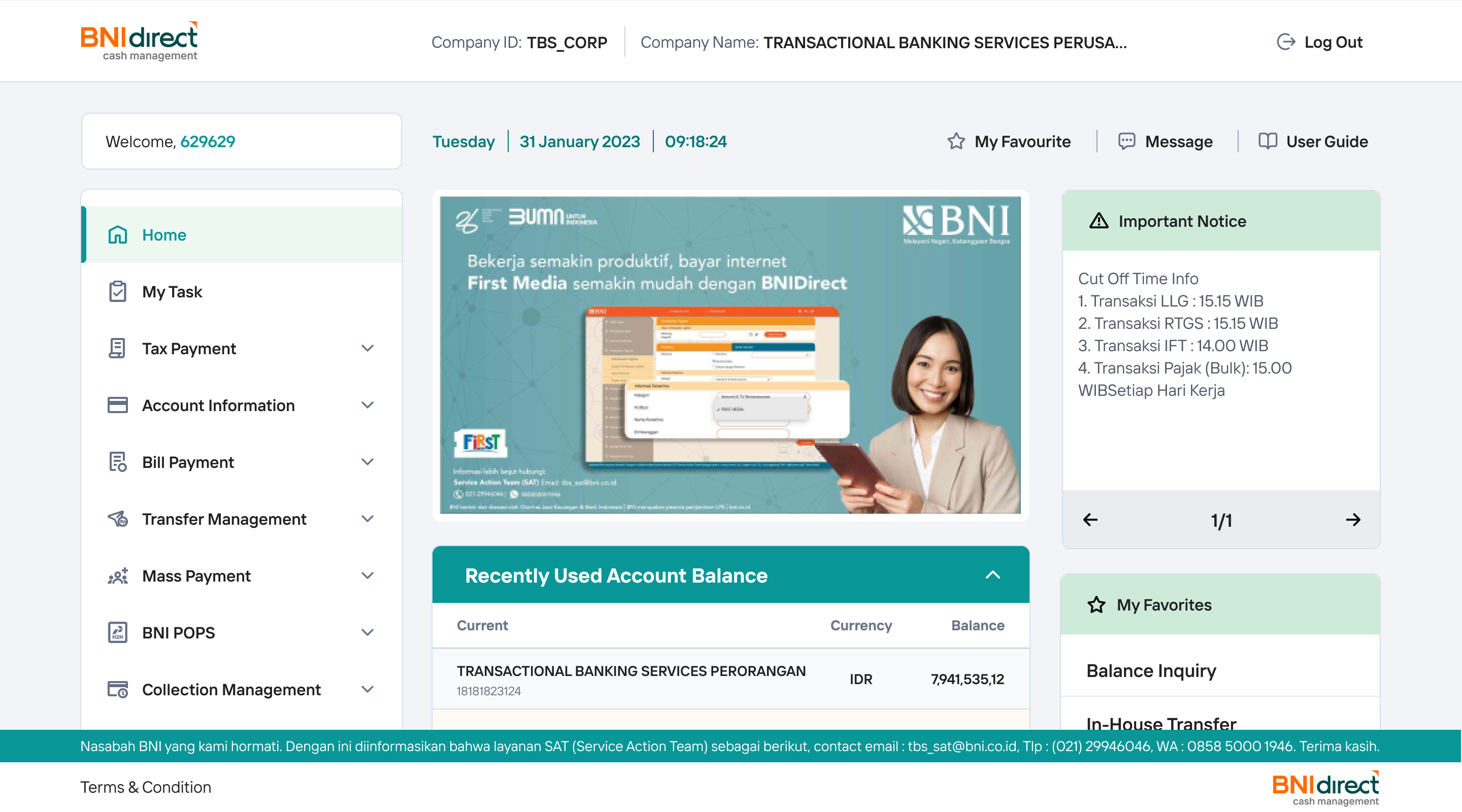Expand the Account Information section
The image size is (1462, 812).
point(368,404)
